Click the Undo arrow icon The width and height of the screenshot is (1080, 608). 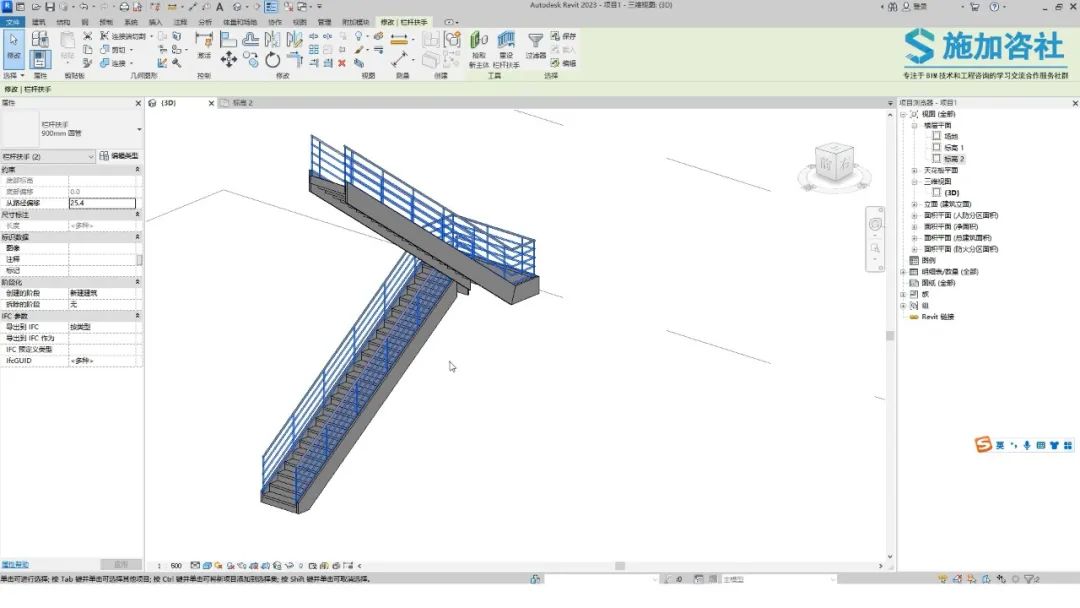[83, 7]
